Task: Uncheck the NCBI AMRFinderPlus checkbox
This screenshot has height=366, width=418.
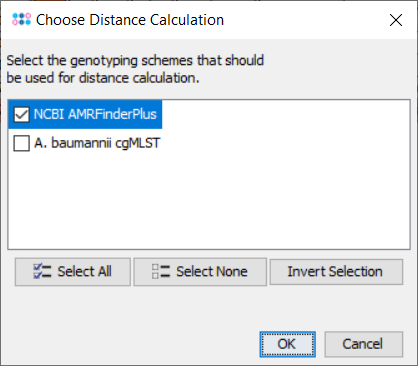Action: [22, 114]
